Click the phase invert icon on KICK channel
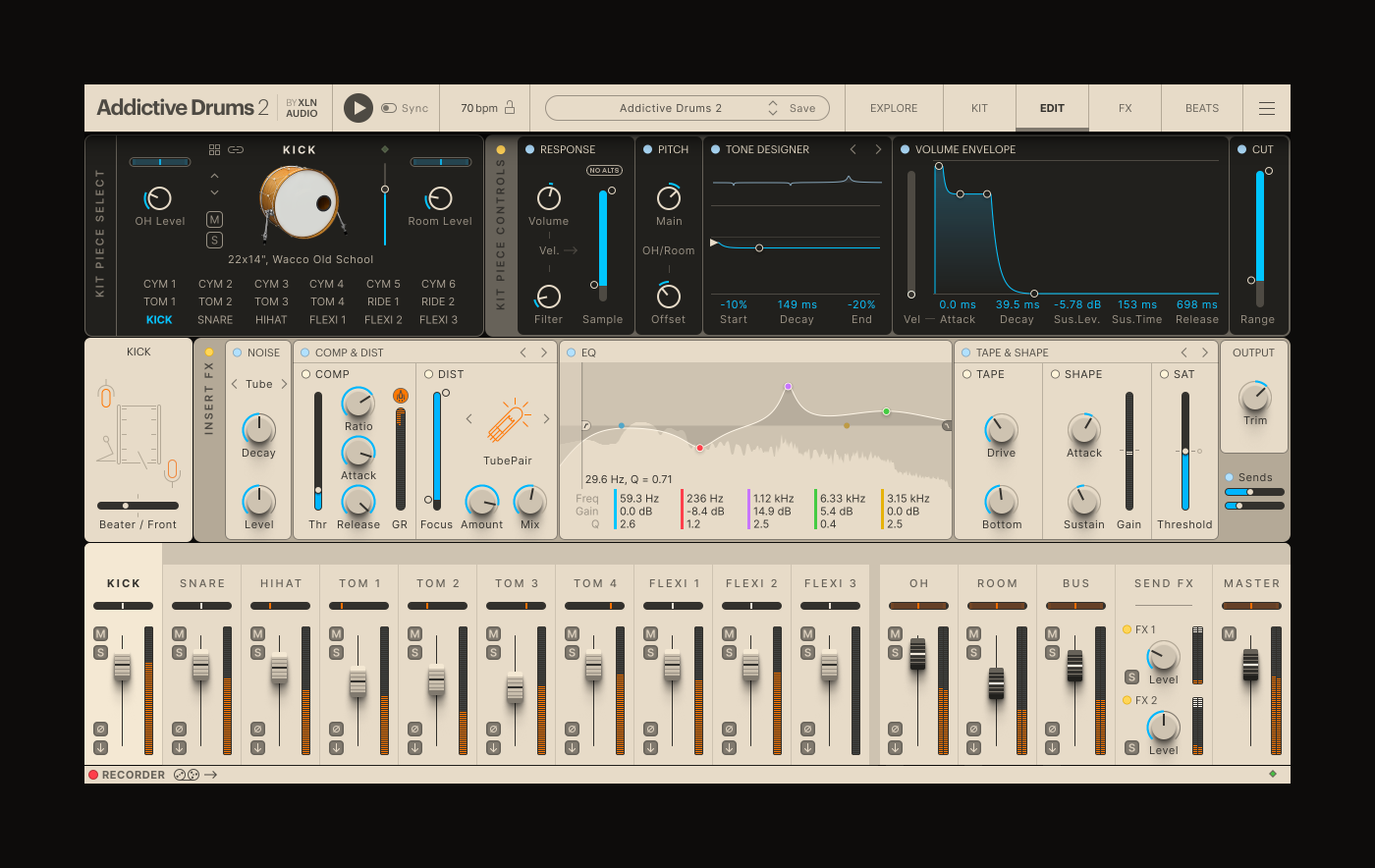Viewport: 1375px width, 868px height. 100,729
